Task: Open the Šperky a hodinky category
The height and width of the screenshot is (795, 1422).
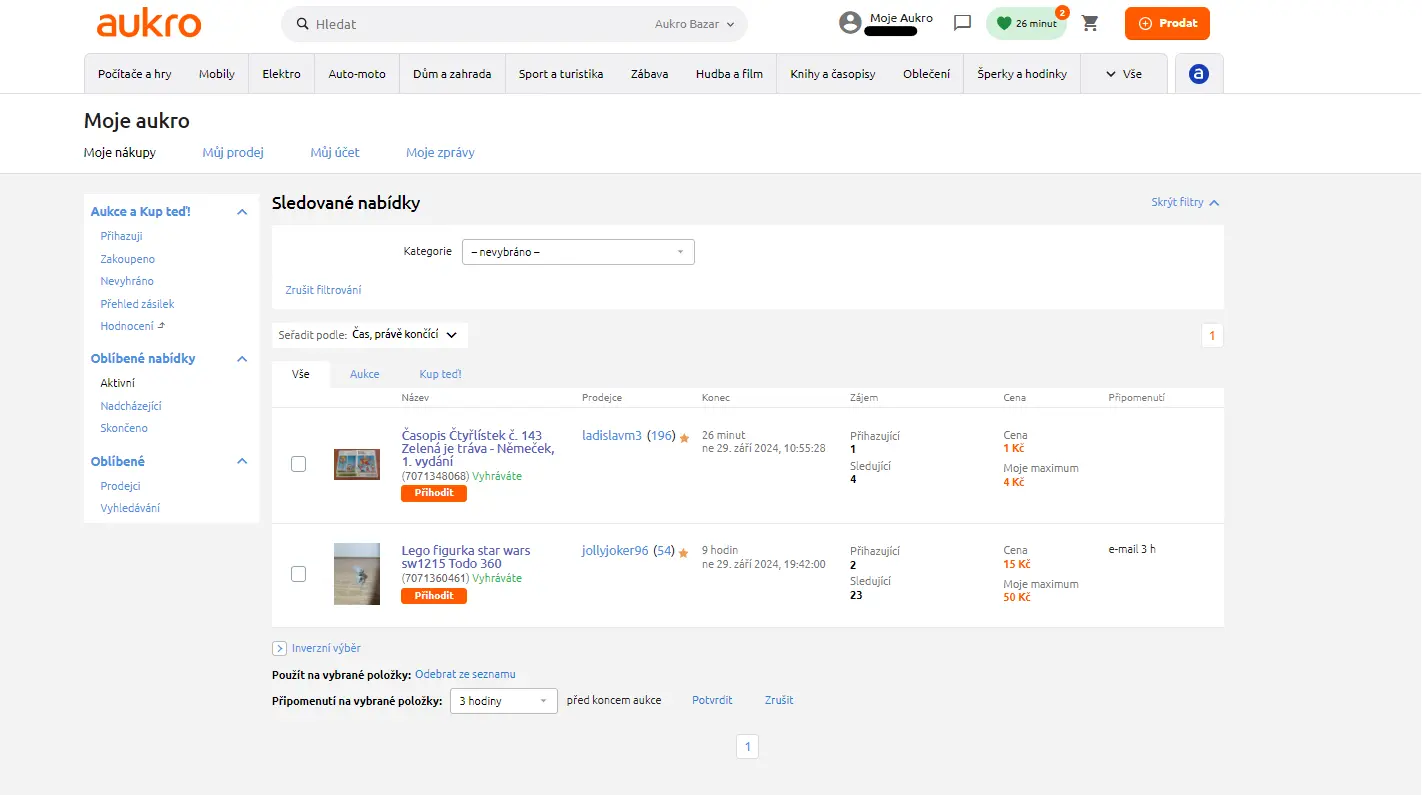Action: pyautogui.click(x=1021, y=74)
